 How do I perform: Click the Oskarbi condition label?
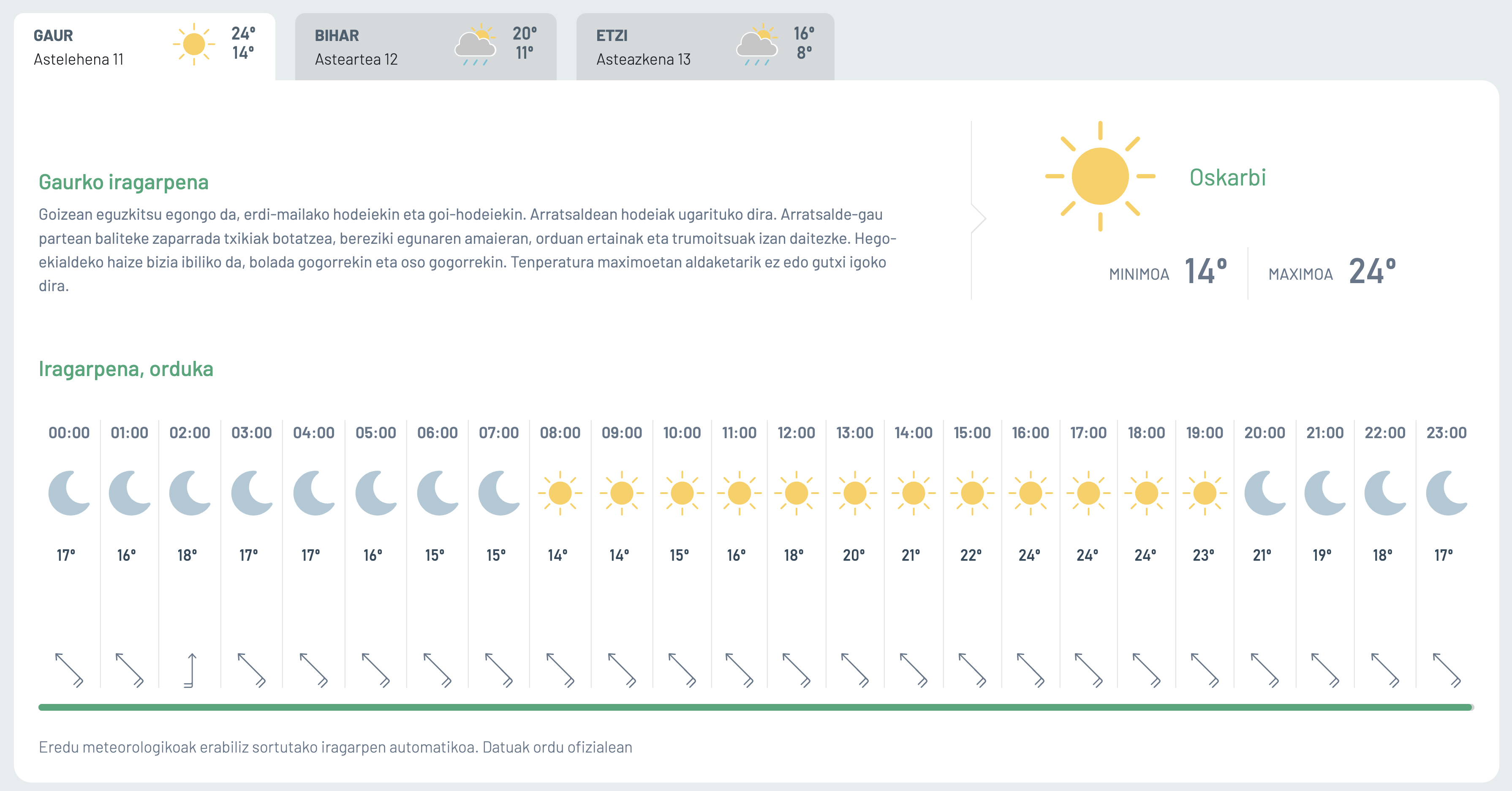coord(1227,177)
